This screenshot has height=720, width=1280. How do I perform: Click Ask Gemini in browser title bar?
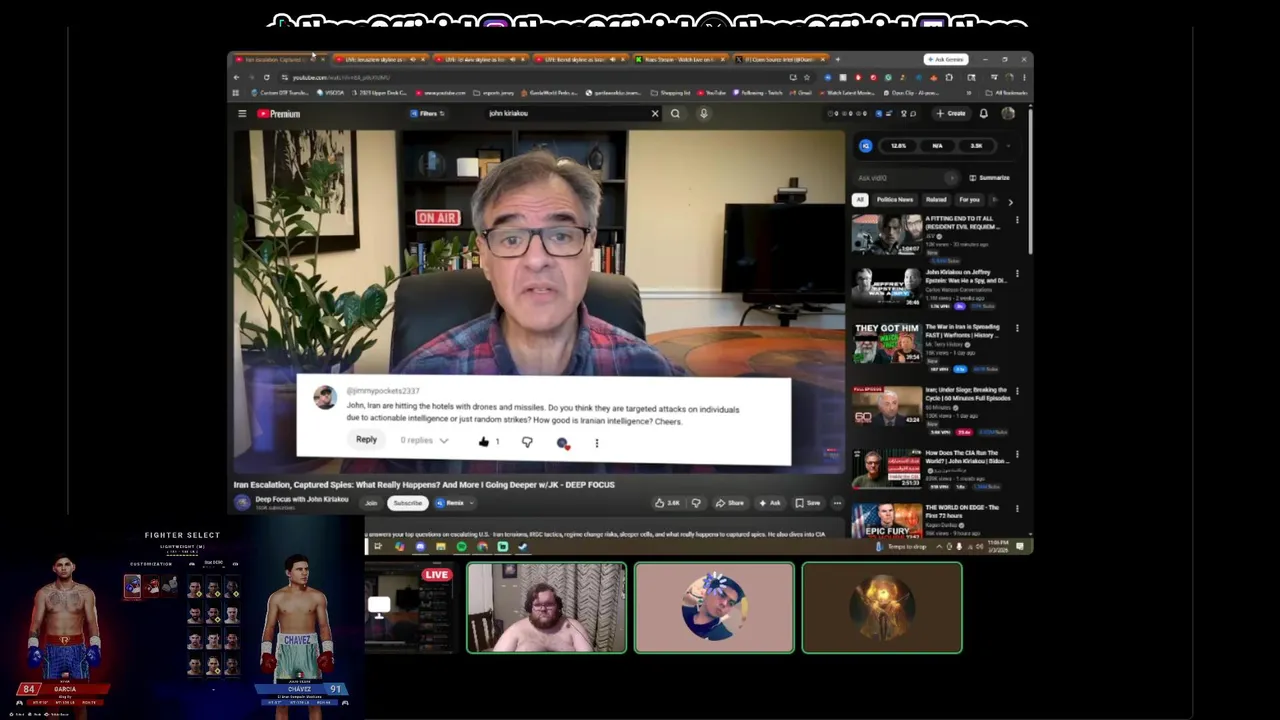(945, 60)
